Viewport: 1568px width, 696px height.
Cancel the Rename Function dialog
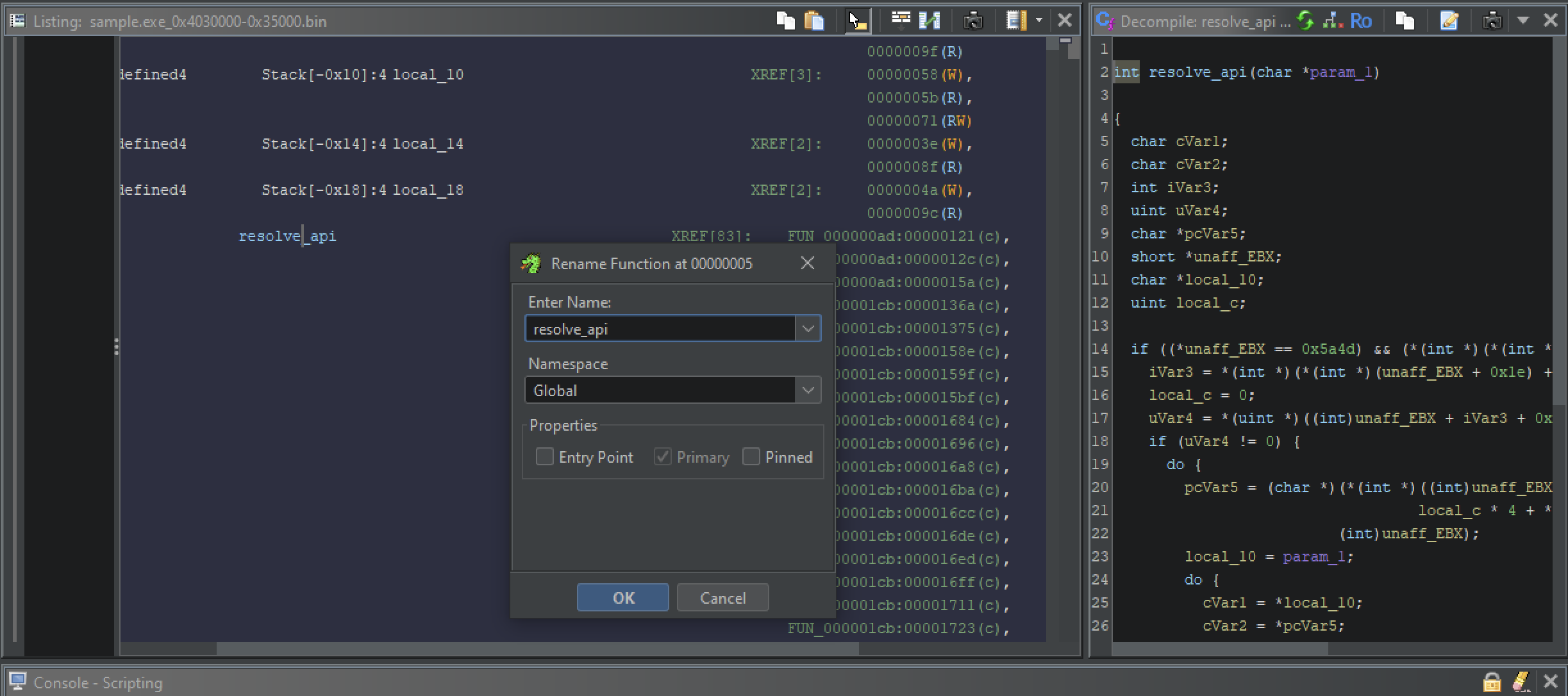(x=722, y=597)
